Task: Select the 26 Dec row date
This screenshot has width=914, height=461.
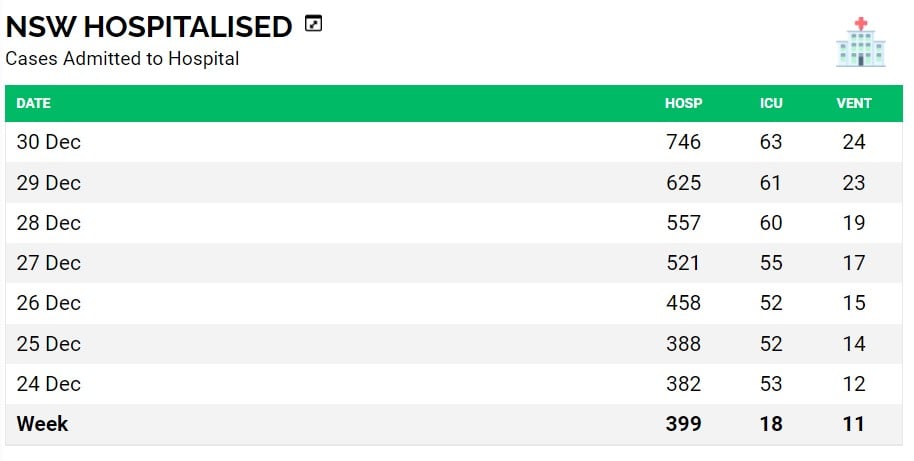Action: [x=48, y=304]
